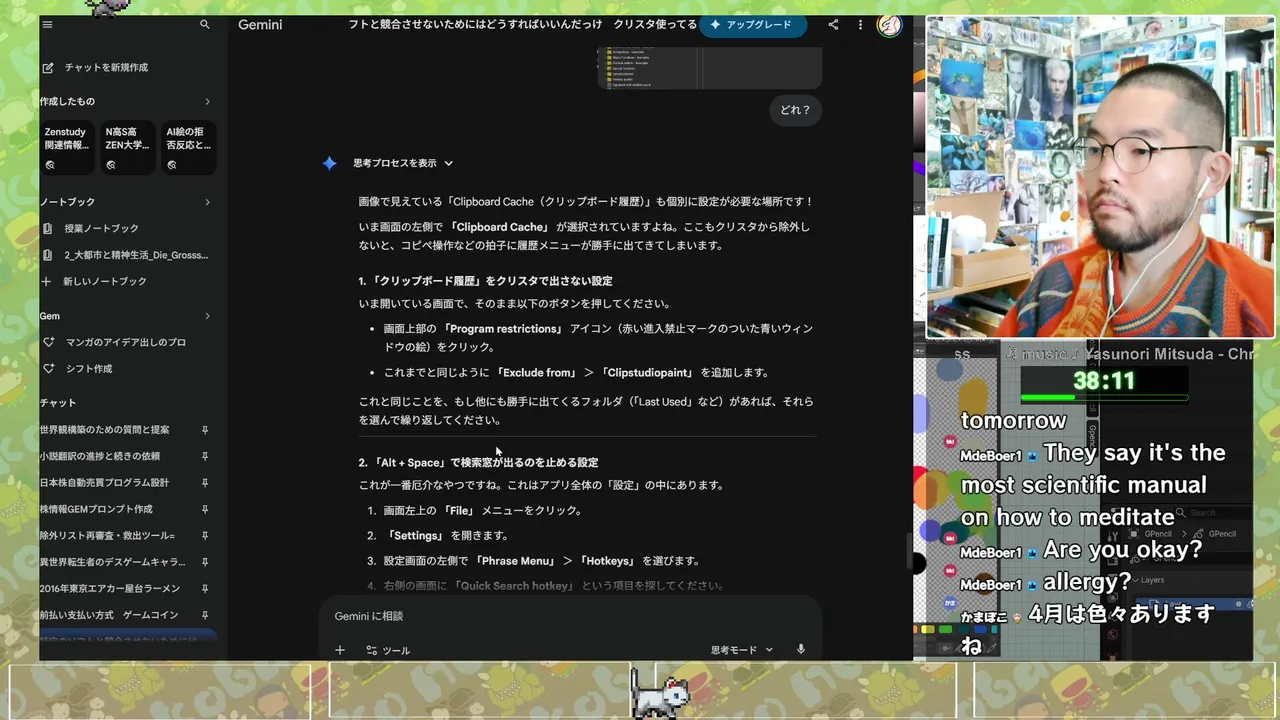Expand the Gem section chevron
The height and width of the screenshot is (720, 1280).
click(207, 316)
